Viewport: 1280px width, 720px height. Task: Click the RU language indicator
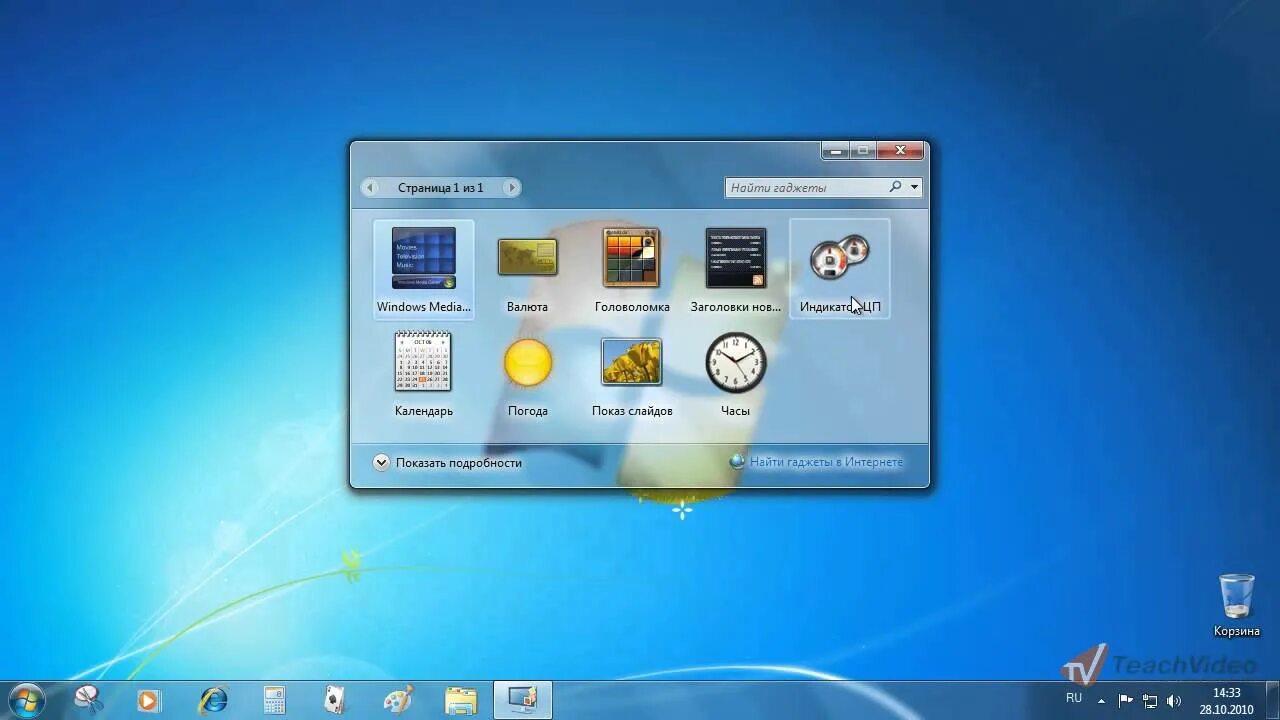[x=1074, y=698]
